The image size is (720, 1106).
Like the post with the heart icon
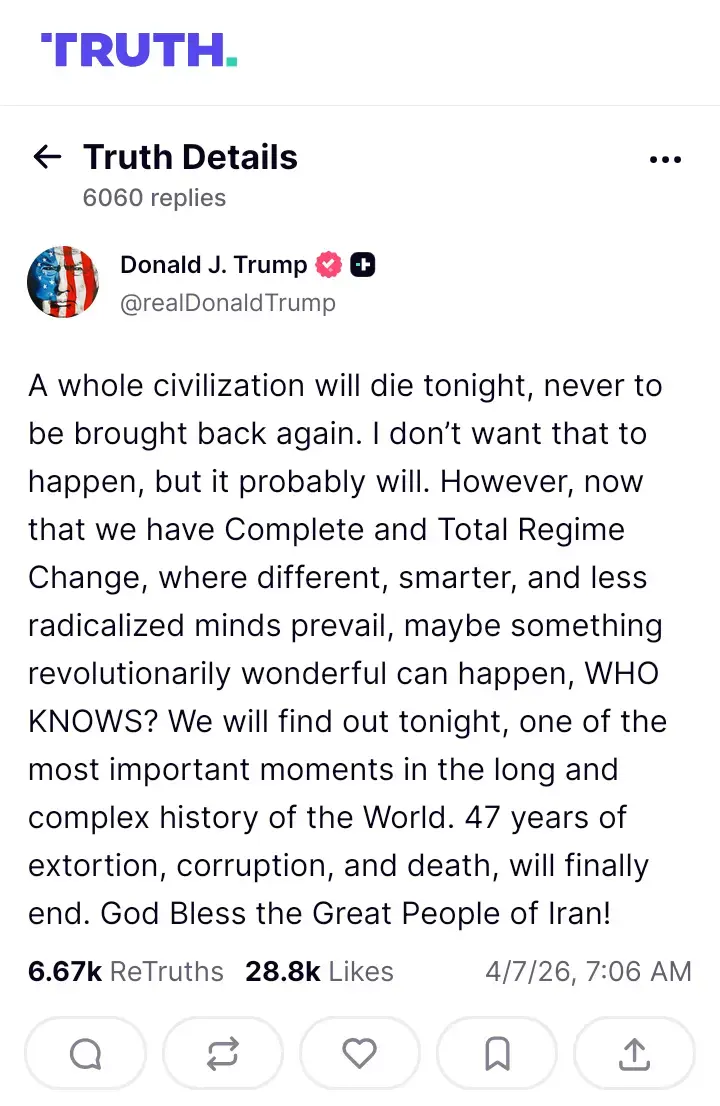click(359, 1053)
